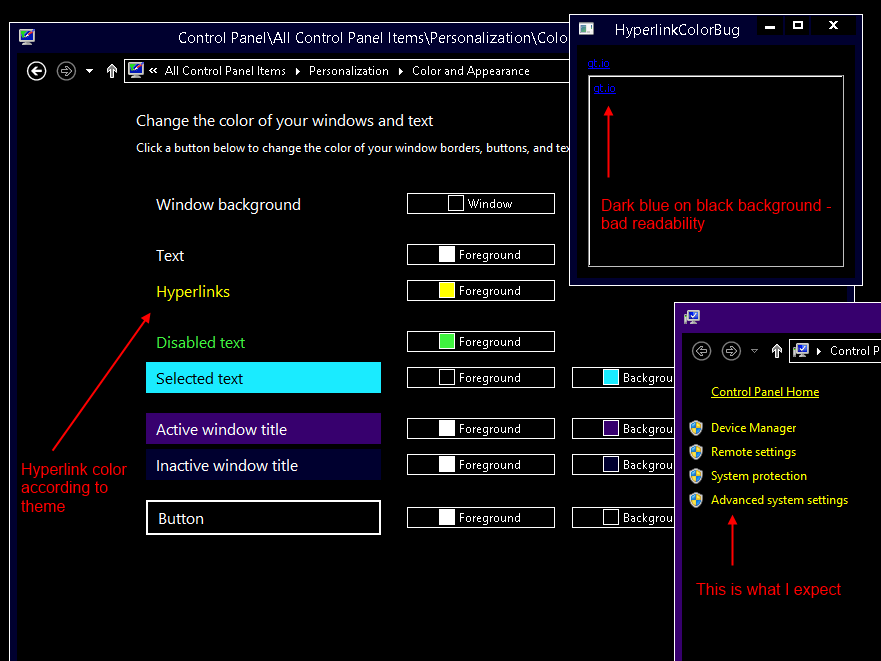
Task: Click the shield icon beside Remote settings
Action: (696, 452)
